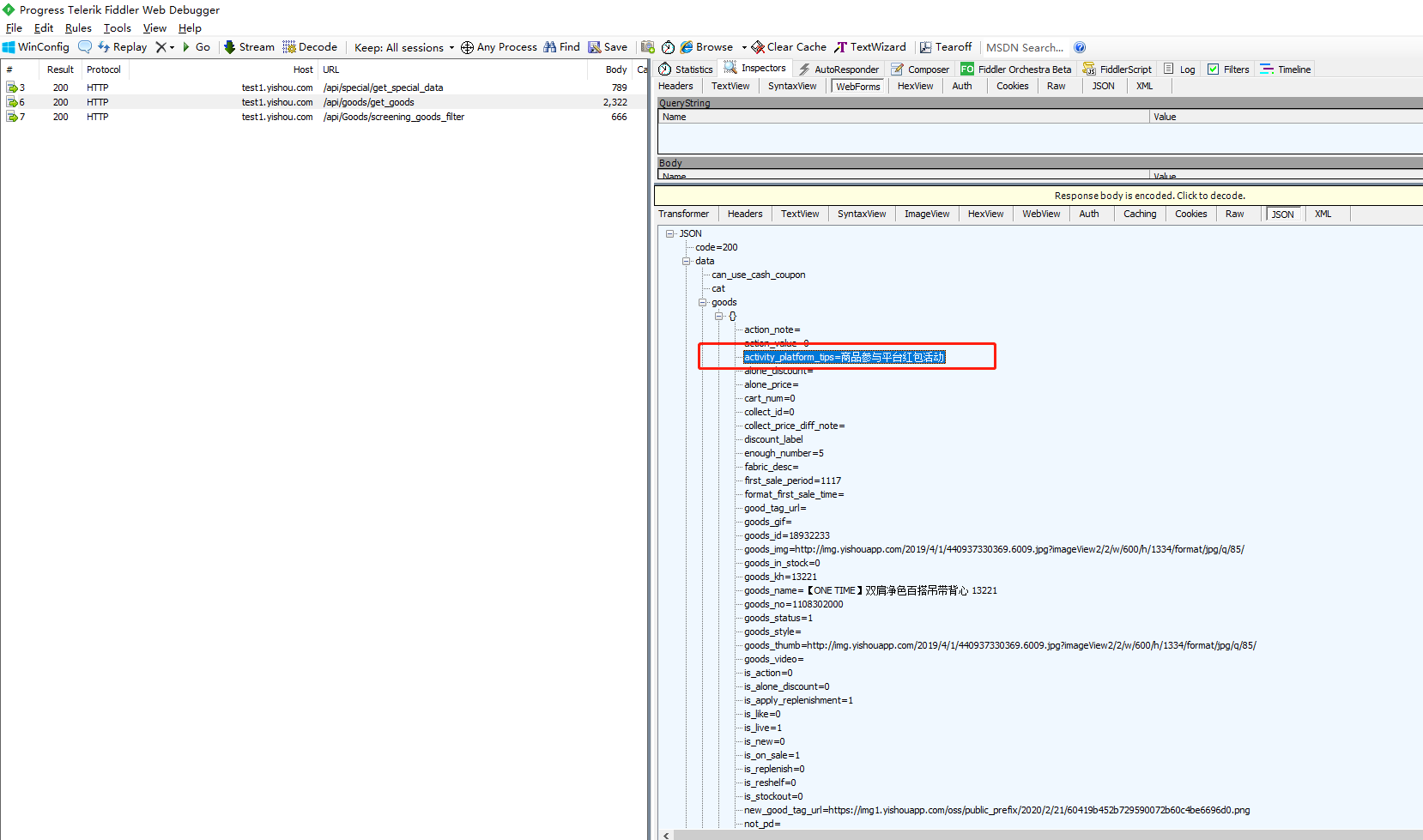The width and height of the screenshot is (1423, 840).
Task: Click the WinConfig Windows icon
Action: pos(9,47)
